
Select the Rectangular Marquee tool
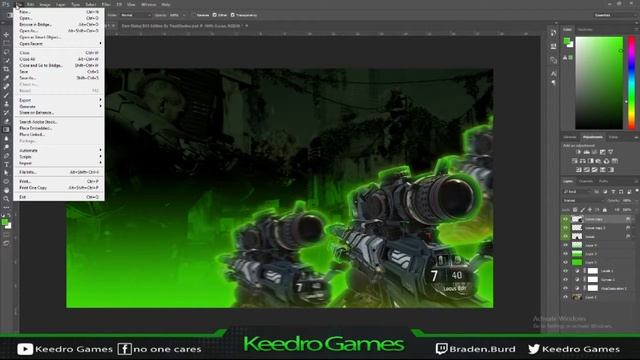click(6, 43)
